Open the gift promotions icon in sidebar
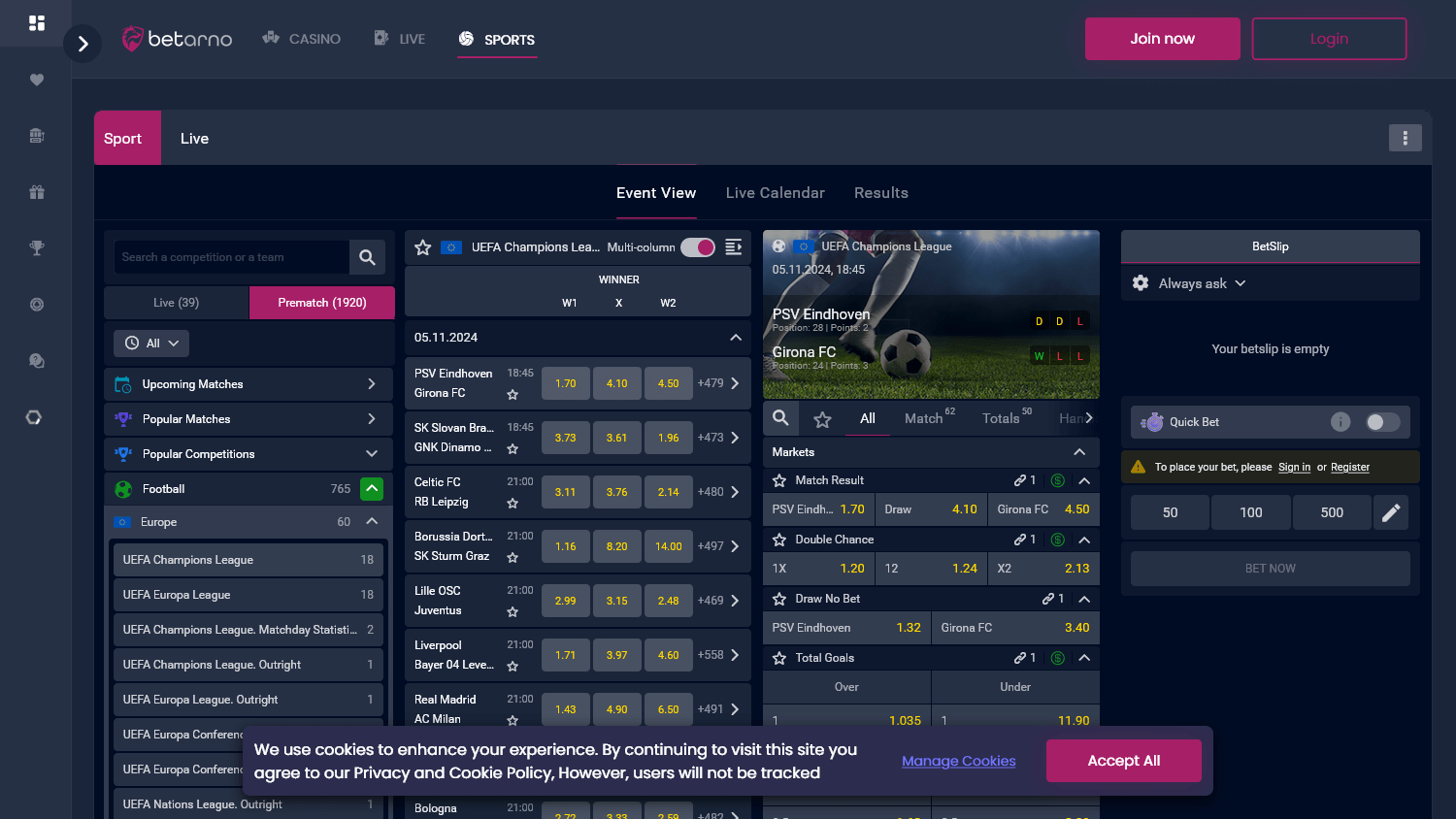1456x819 pixels. click(x=36, y=192)
